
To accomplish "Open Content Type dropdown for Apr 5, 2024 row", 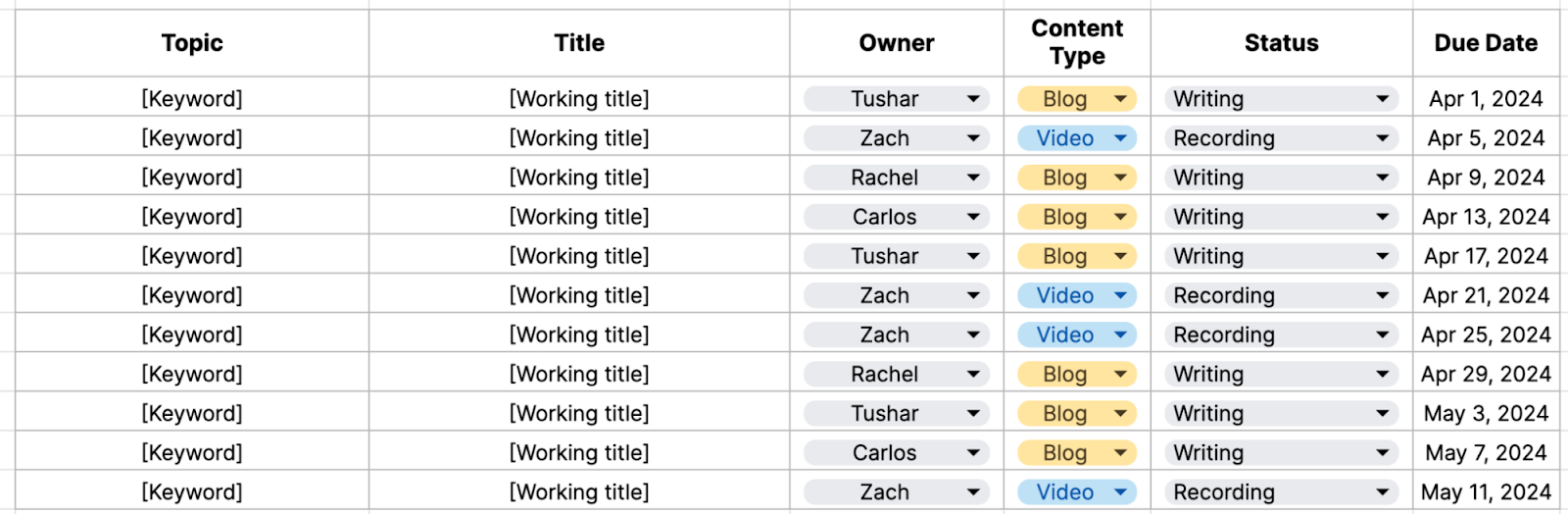I will (x=1120, y=138).
